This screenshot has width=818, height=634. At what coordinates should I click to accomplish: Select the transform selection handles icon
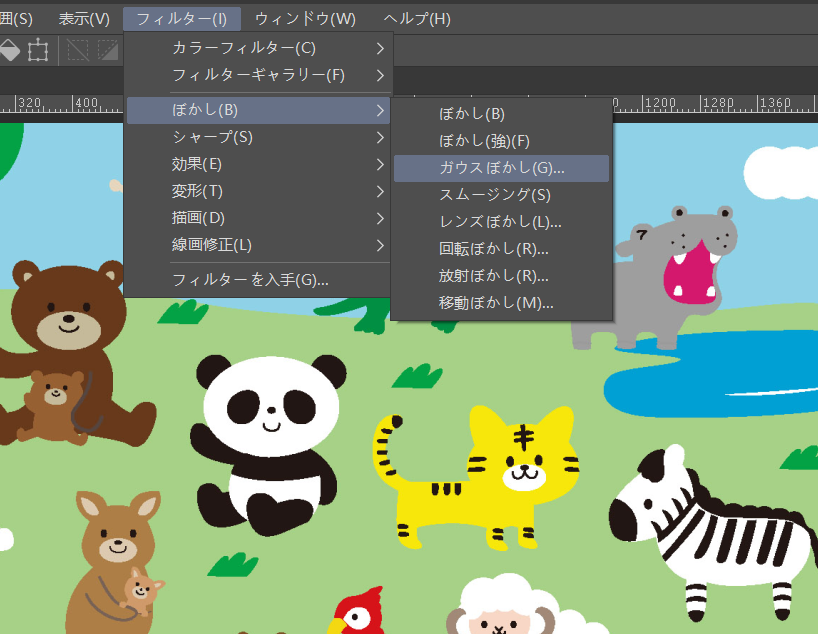tap(37, 49)
